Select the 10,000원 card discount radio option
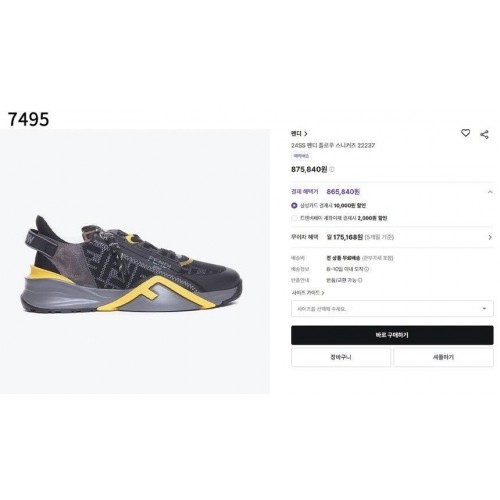The height and width of the screenshot is (500, 500). click(294, 205)
